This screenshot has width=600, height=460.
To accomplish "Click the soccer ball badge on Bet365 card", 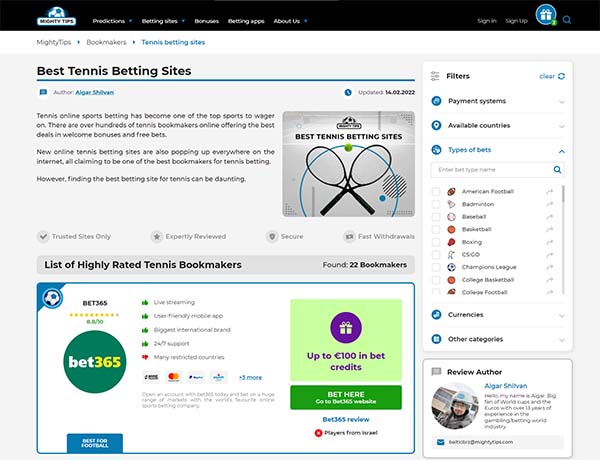I will pyautogui.click(x=52, y=298).
